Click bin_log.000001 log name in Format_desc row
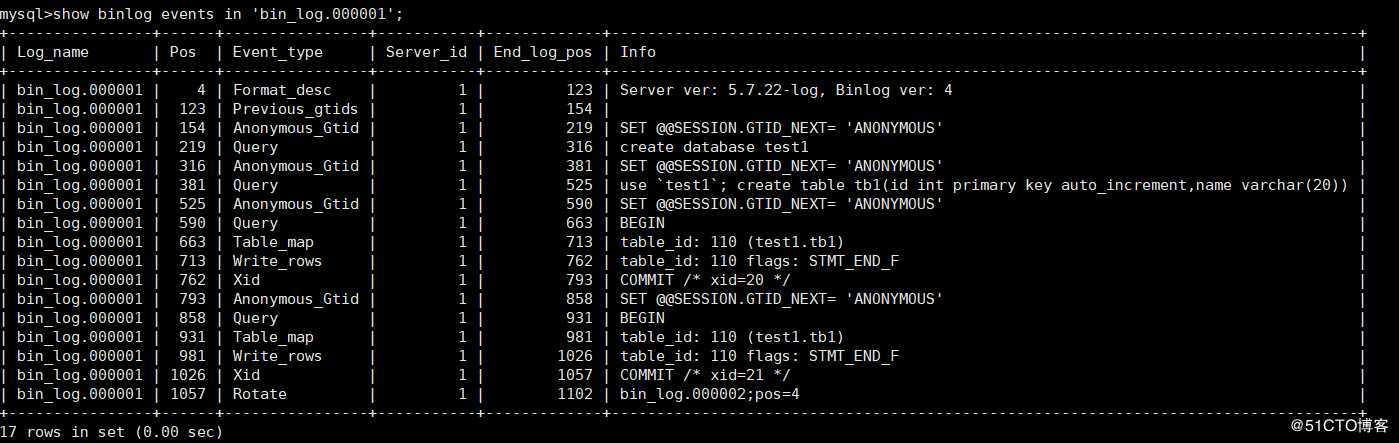 80,90
